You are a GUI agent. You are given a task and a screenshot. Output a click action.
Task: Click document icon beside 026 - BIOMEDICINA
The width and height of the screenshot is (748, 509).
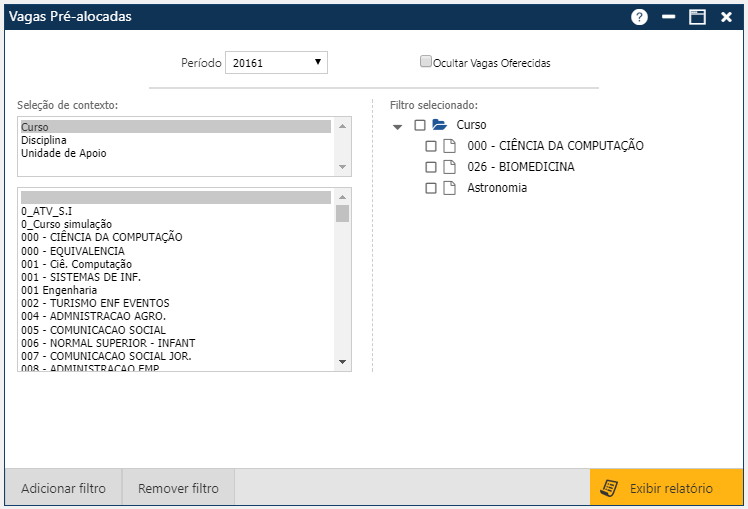click(449, 167)
